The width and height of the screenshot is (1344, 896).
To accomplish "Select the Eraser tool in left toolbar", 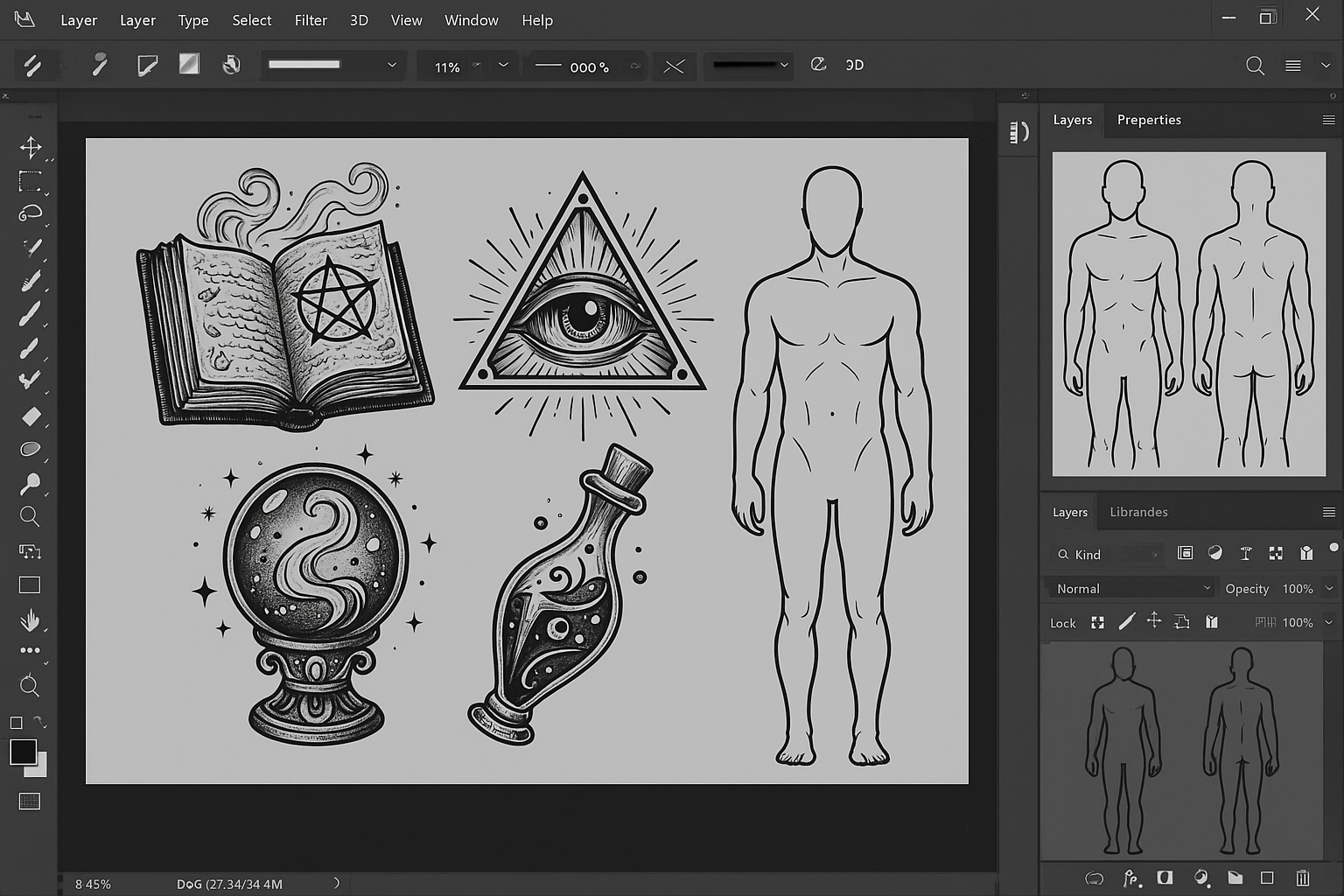I will click(31, 416).
